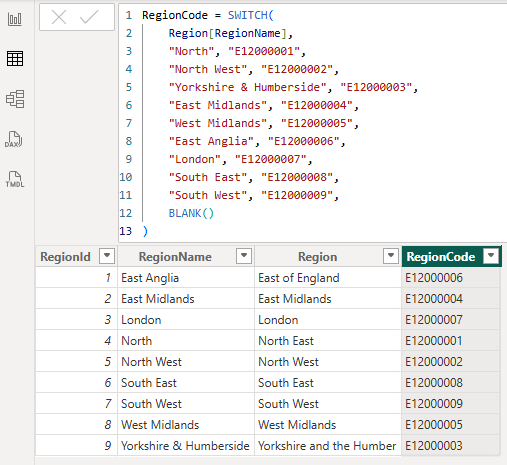This screenshot has height=465, width=507.
Task: Select the North RegionName cell
Action: coord(186,341)
